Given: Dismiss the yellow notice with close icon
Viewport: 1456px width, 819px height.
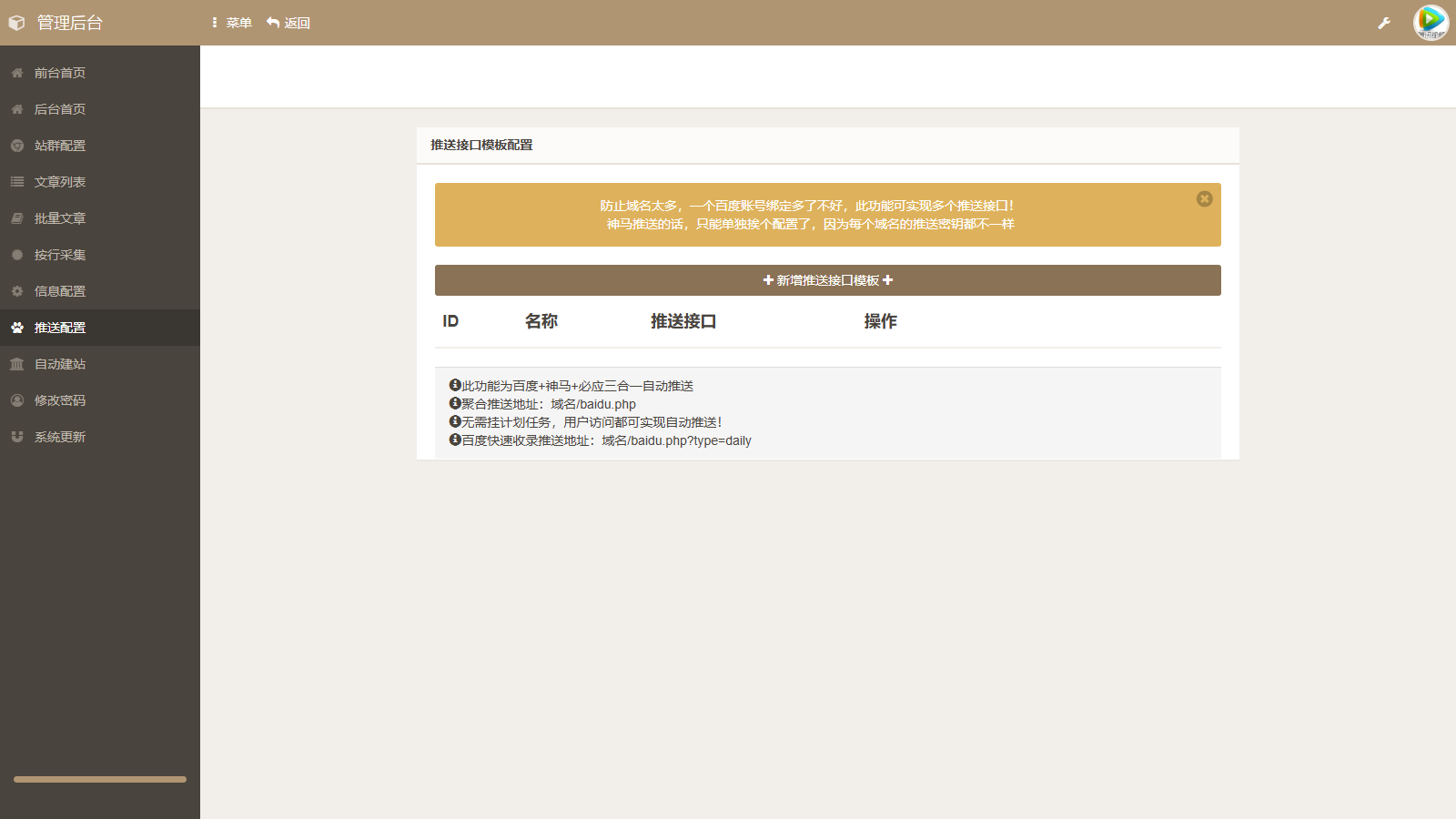Looking at the screenshot, I should click(x=1204, y=198).
